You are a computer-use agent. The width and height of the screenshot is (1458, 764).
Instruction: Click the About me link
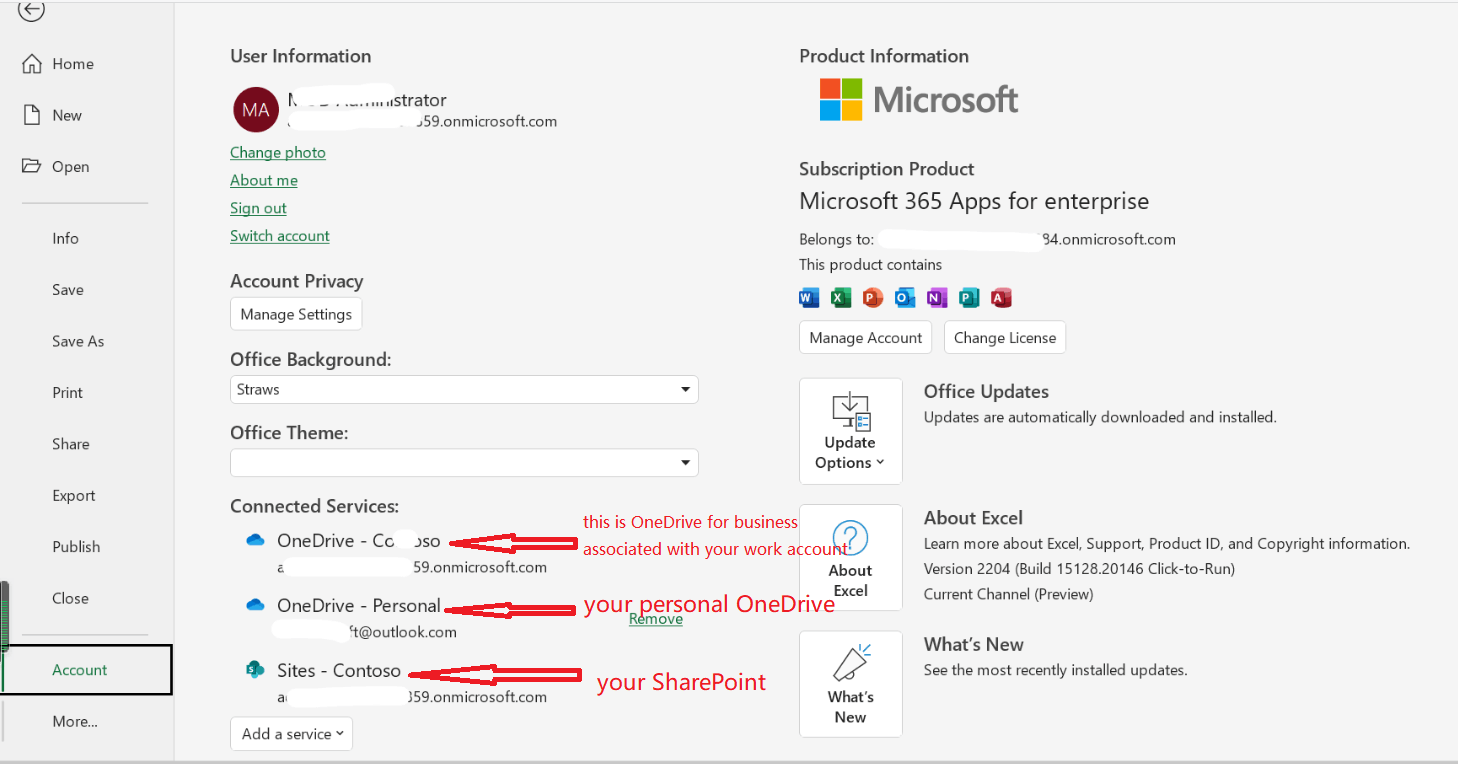(x=264, y=180)
